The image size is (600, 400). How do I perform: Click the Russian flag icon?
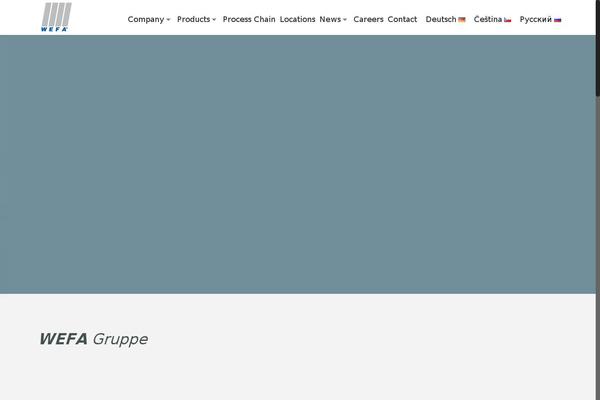tap(558, 20)
